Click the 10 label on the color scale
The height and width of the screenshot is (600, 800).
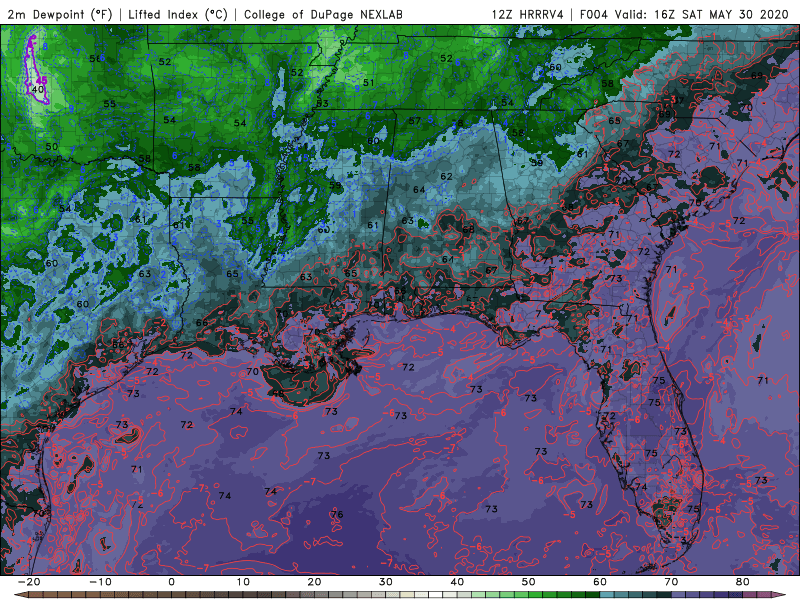pyautogui.click(x=243, y=582)
